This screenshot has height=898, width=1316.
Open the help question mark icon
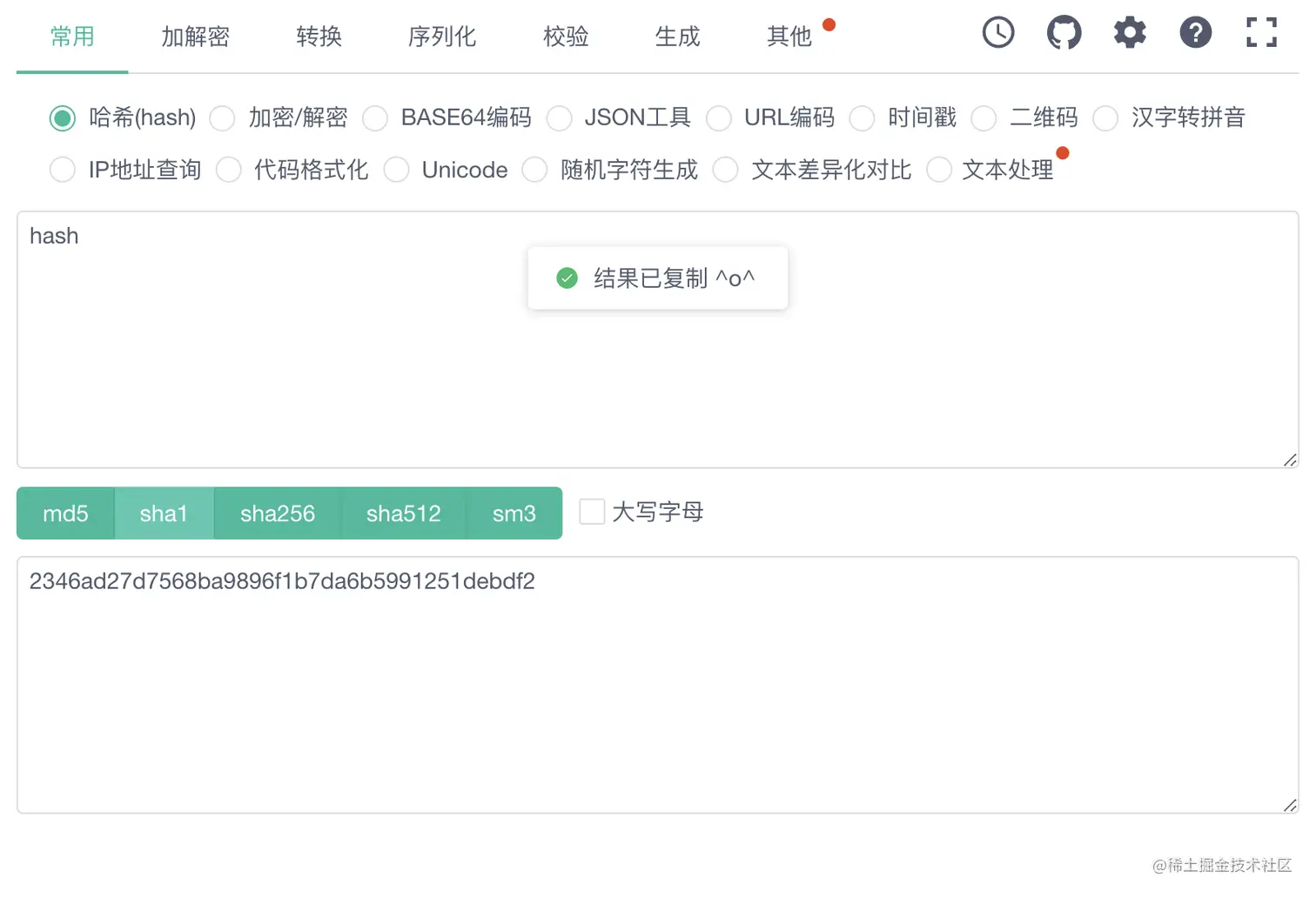(x=1196, y=33)
